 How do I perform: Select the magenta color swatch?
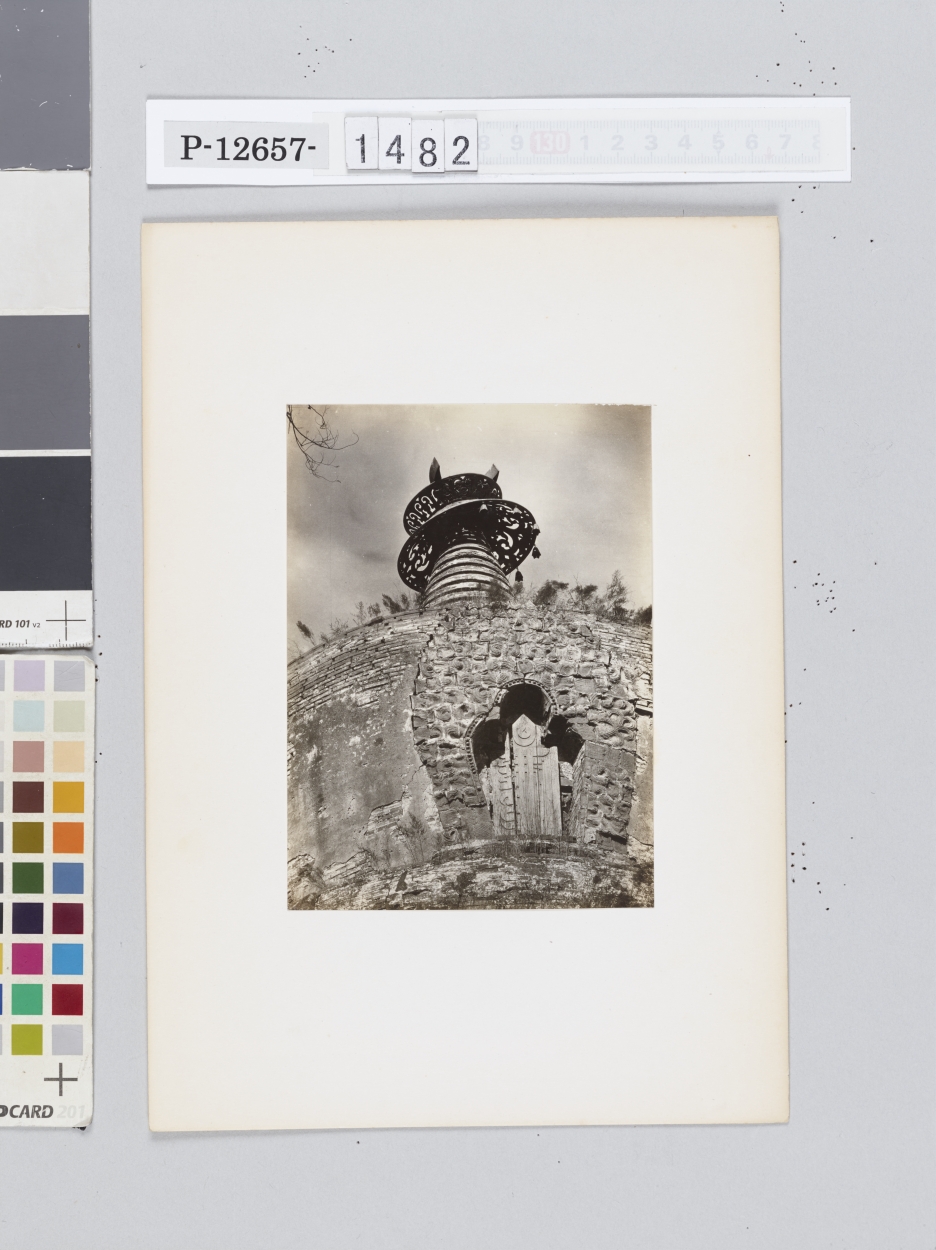[28, 959]
